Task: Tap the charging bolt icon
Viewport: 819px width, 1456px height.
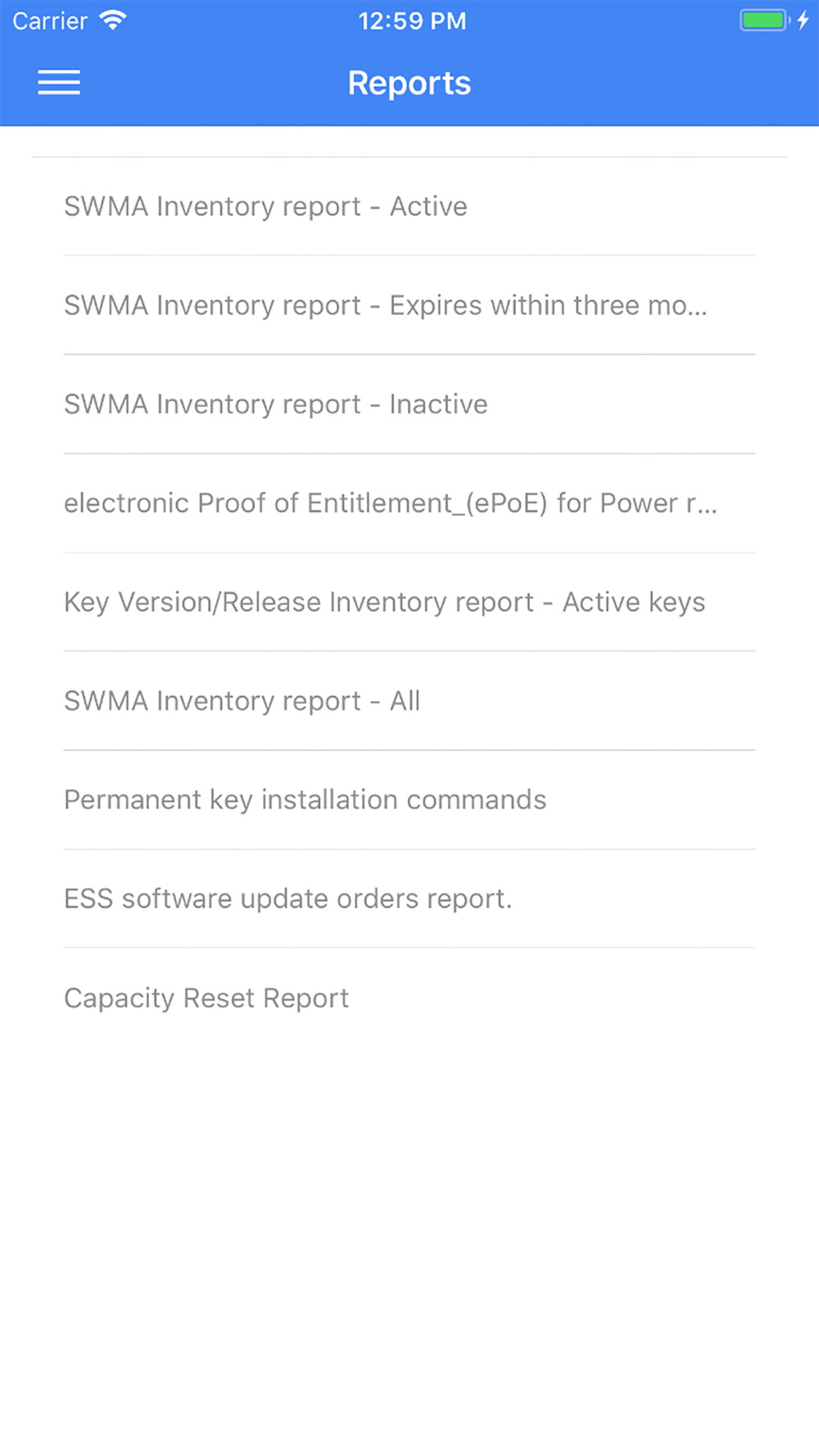Action: [x=803, y=20]
